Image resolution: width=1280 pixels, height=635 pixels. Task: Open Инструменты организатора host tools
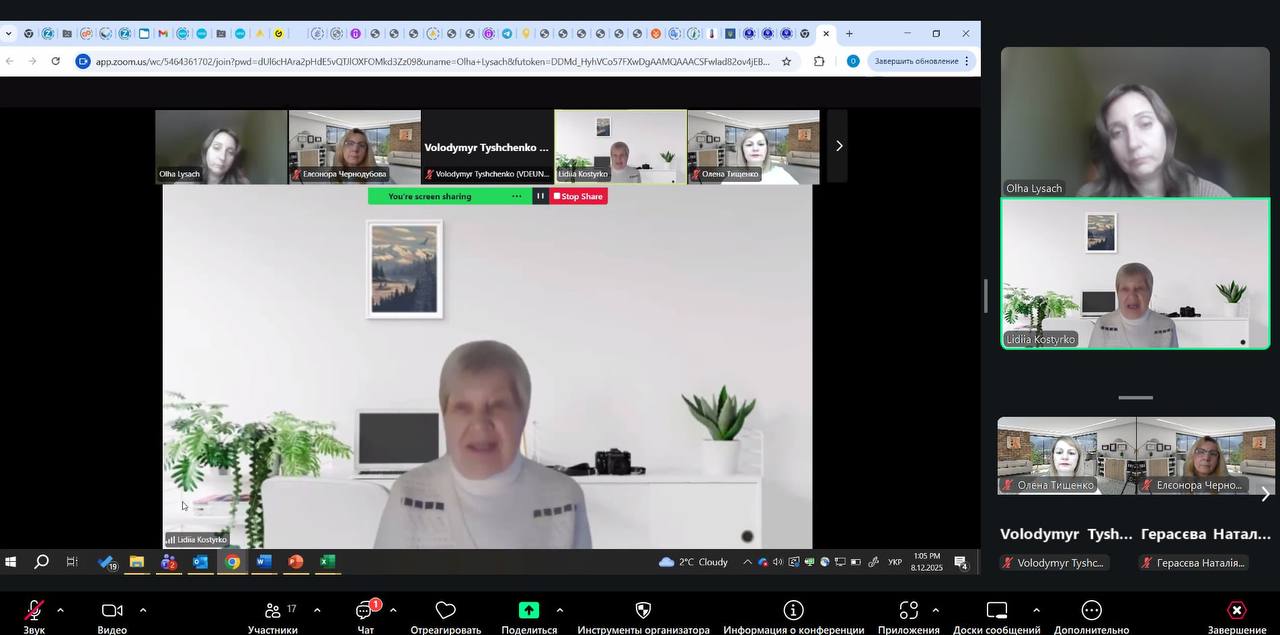click(643, 611)
